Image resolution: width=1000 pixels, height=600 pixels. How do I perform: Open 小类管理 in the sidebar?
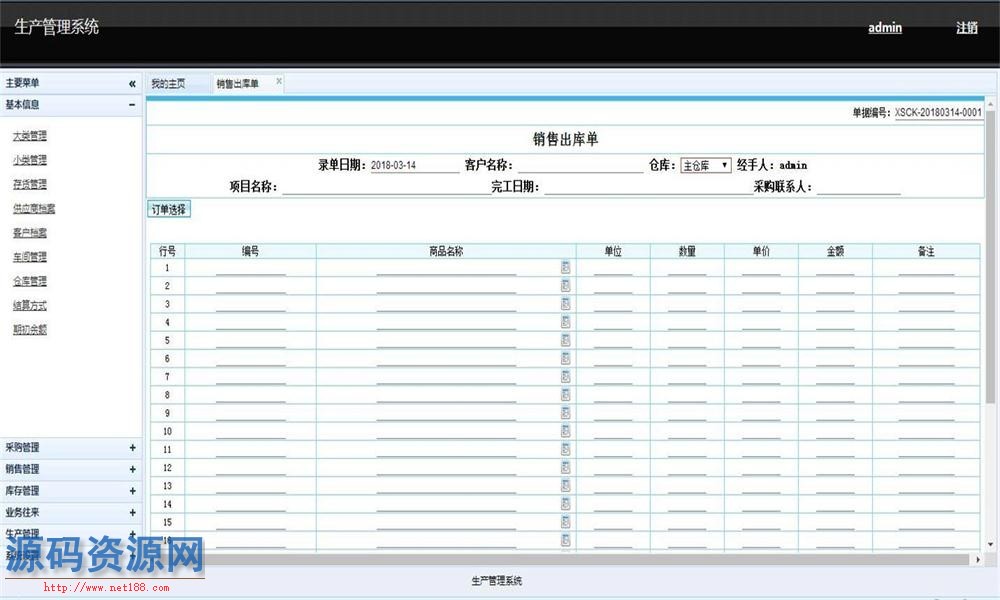(x=29, y=160)
